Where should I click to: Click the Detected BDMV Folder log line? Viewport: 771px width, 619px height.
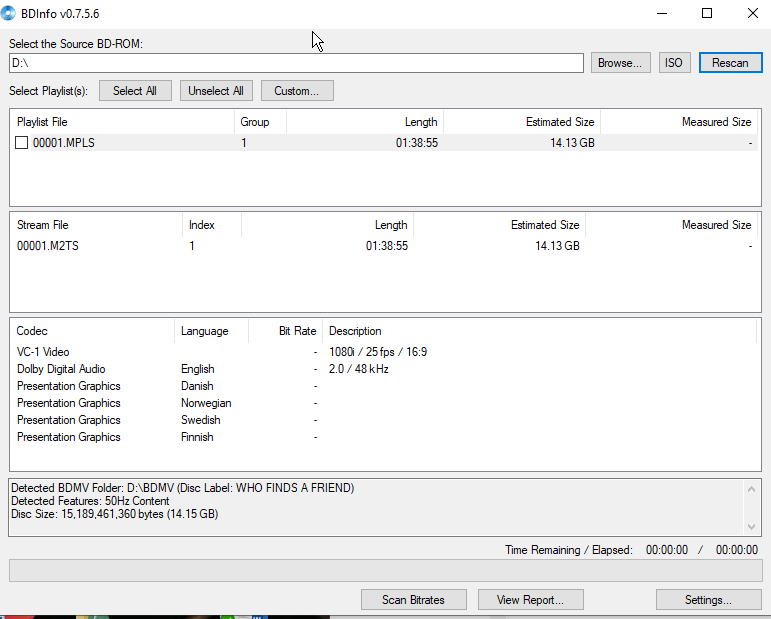coord(182,488)
